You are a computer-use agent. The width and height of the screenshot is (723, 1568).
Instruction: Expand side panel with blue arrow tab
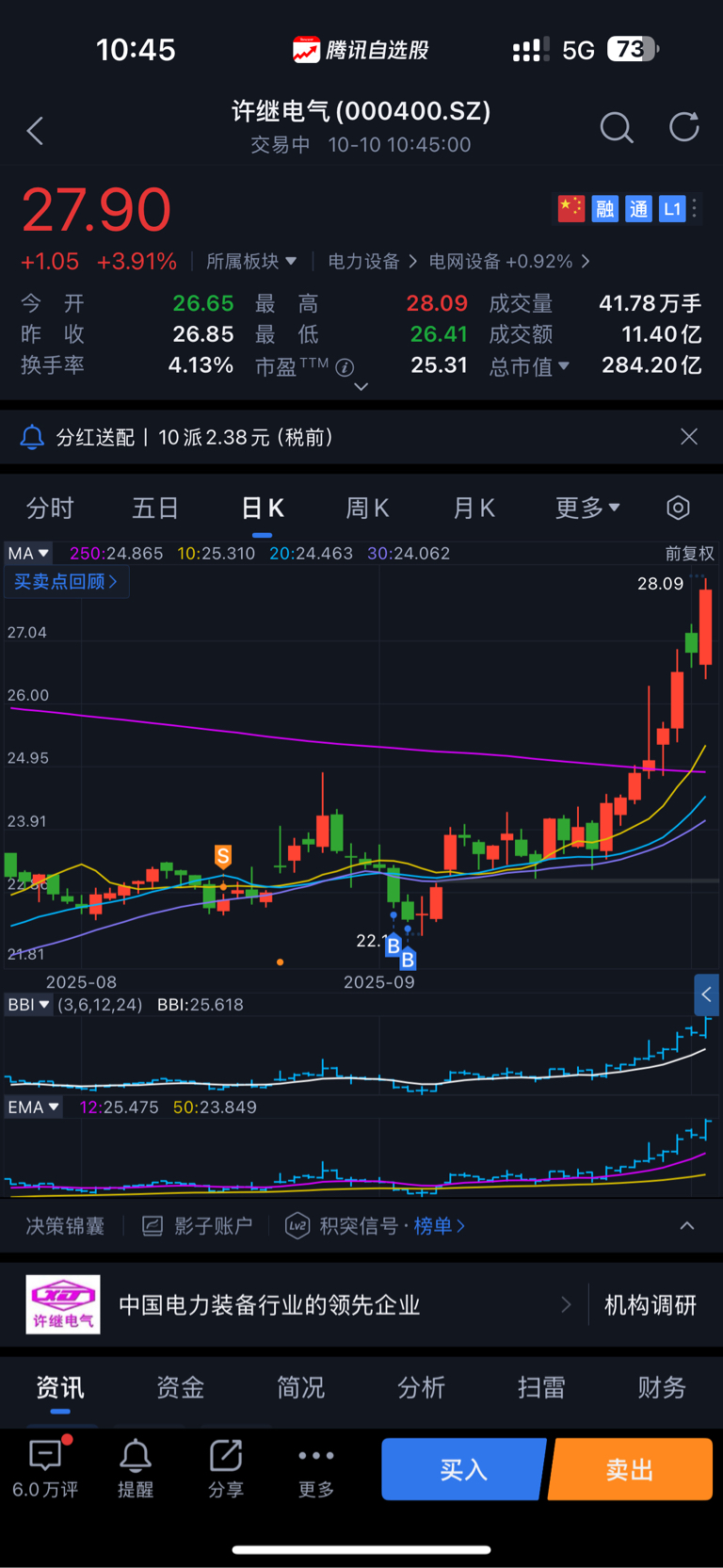tap(706, 994)
